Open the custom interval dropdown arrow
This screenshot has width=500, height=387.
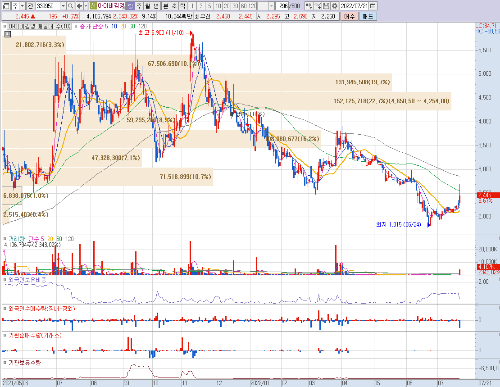271,6
